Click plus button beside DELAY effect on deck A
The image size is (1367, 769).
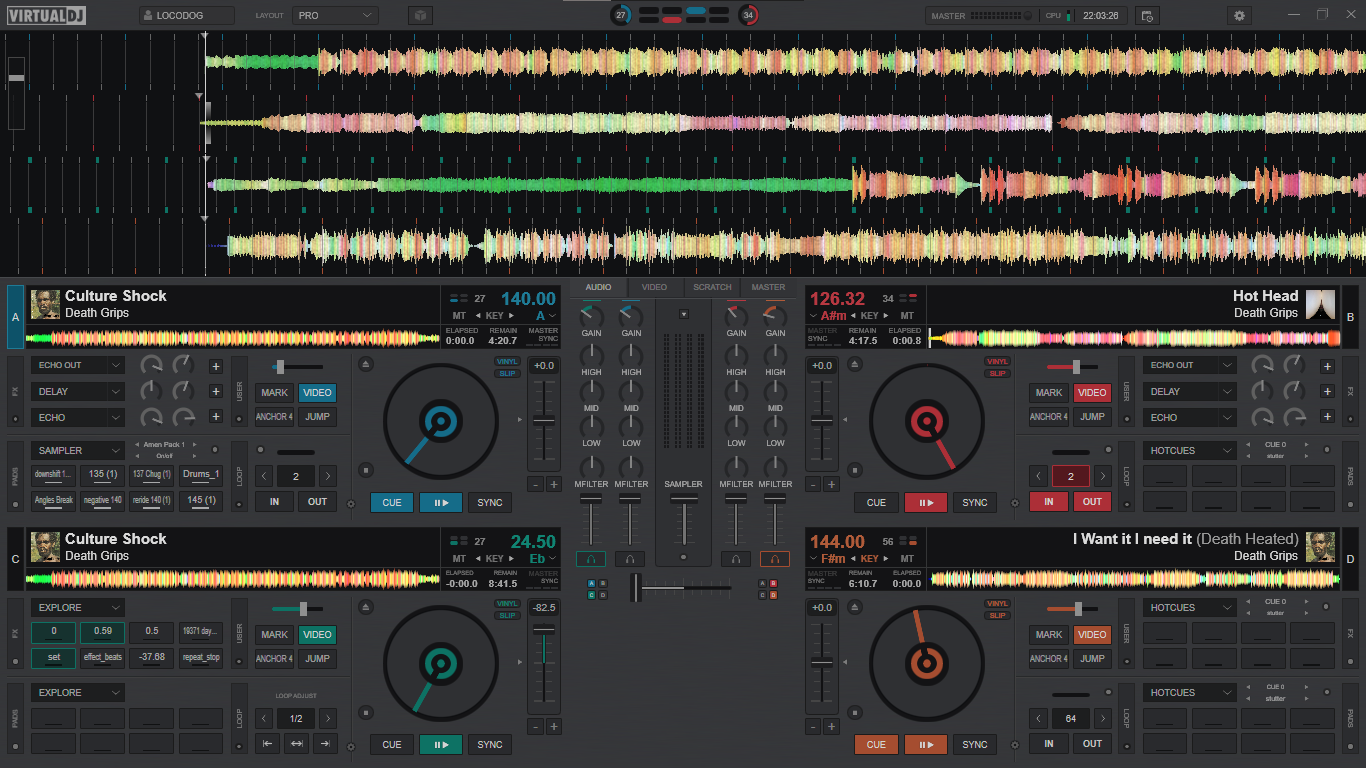pyautogui.click(x=215, y=392)
